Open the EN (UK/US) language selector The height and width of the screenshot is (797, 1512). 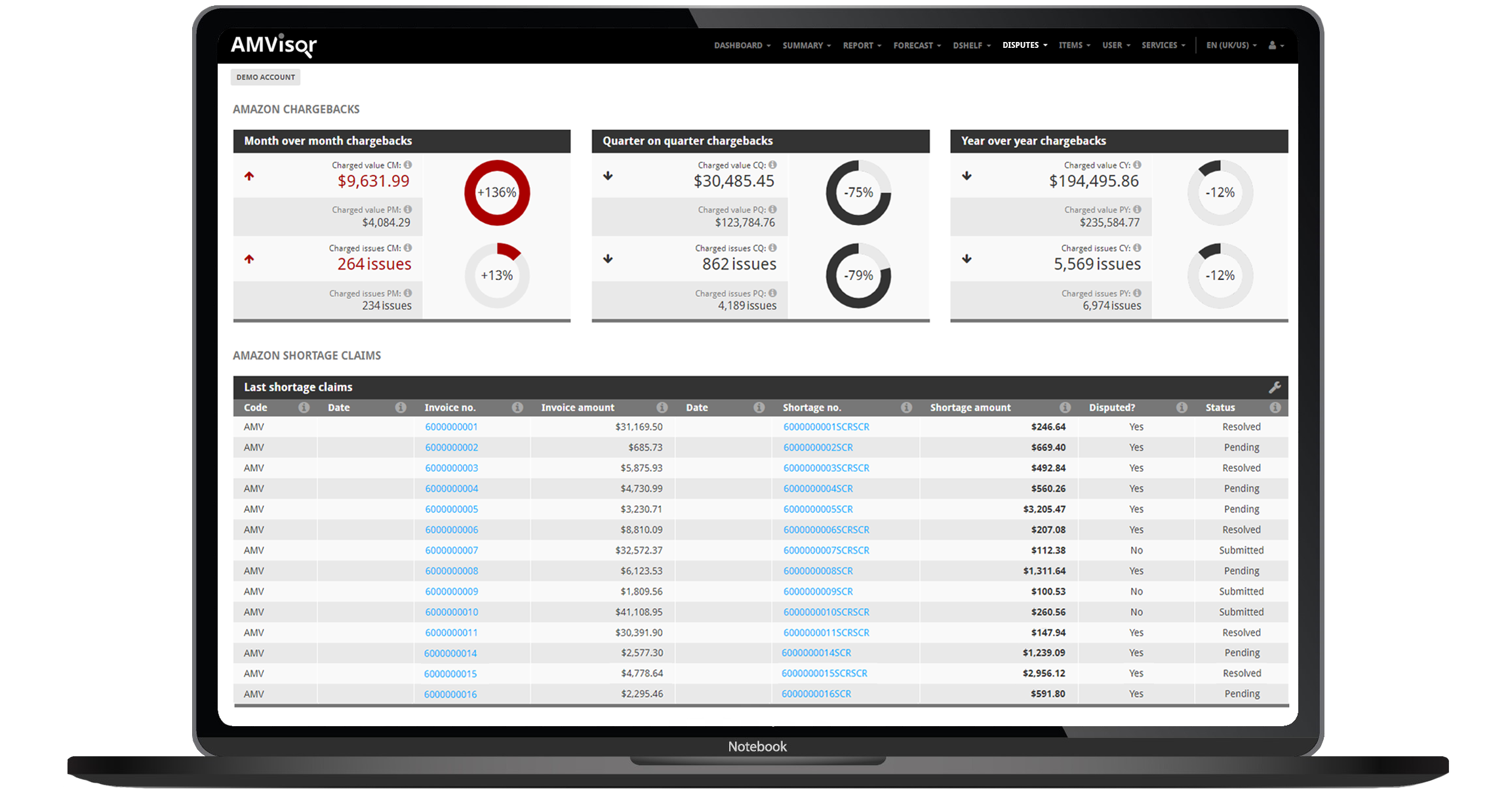[x=1231, y=45]
